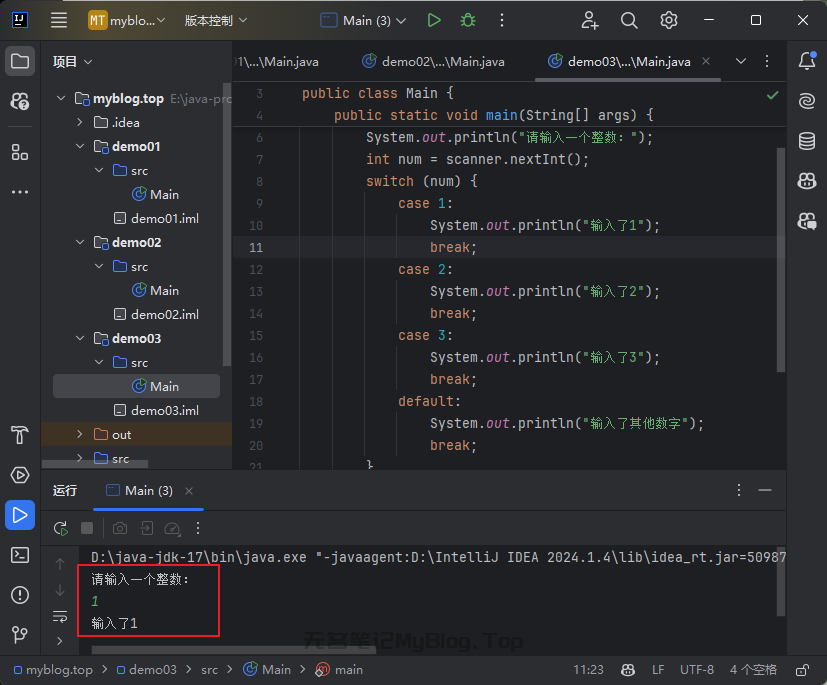
Task: Click the 11:23 line-column indicator
Action: pos(588,670)
